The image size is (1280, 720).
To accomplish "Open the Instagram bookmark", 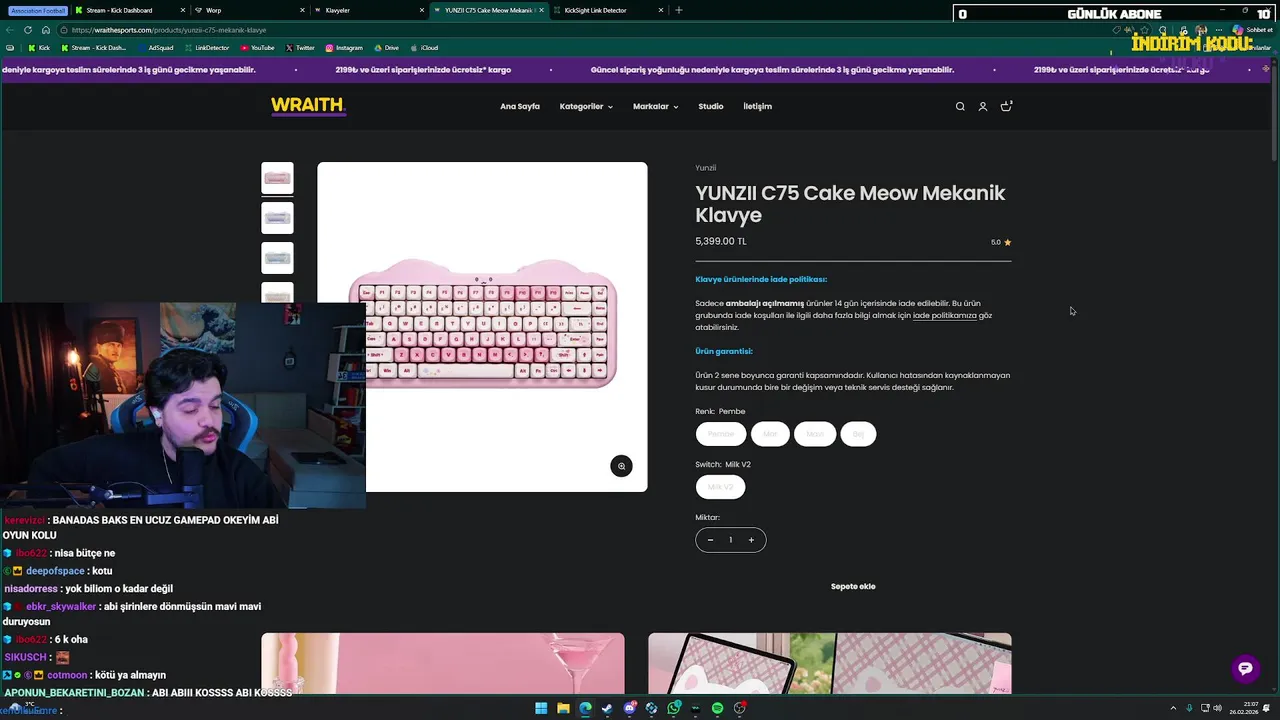I will point(344,48).
